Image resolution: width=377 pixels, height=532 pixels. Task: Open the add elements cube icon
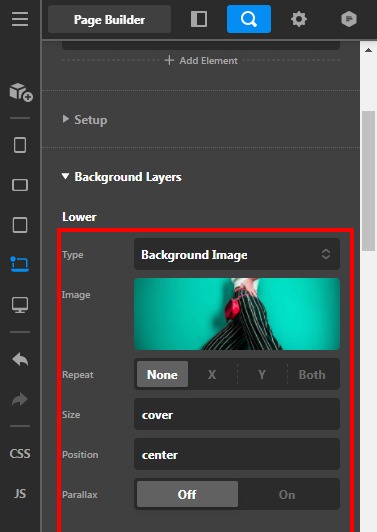[x=21, y=92]
